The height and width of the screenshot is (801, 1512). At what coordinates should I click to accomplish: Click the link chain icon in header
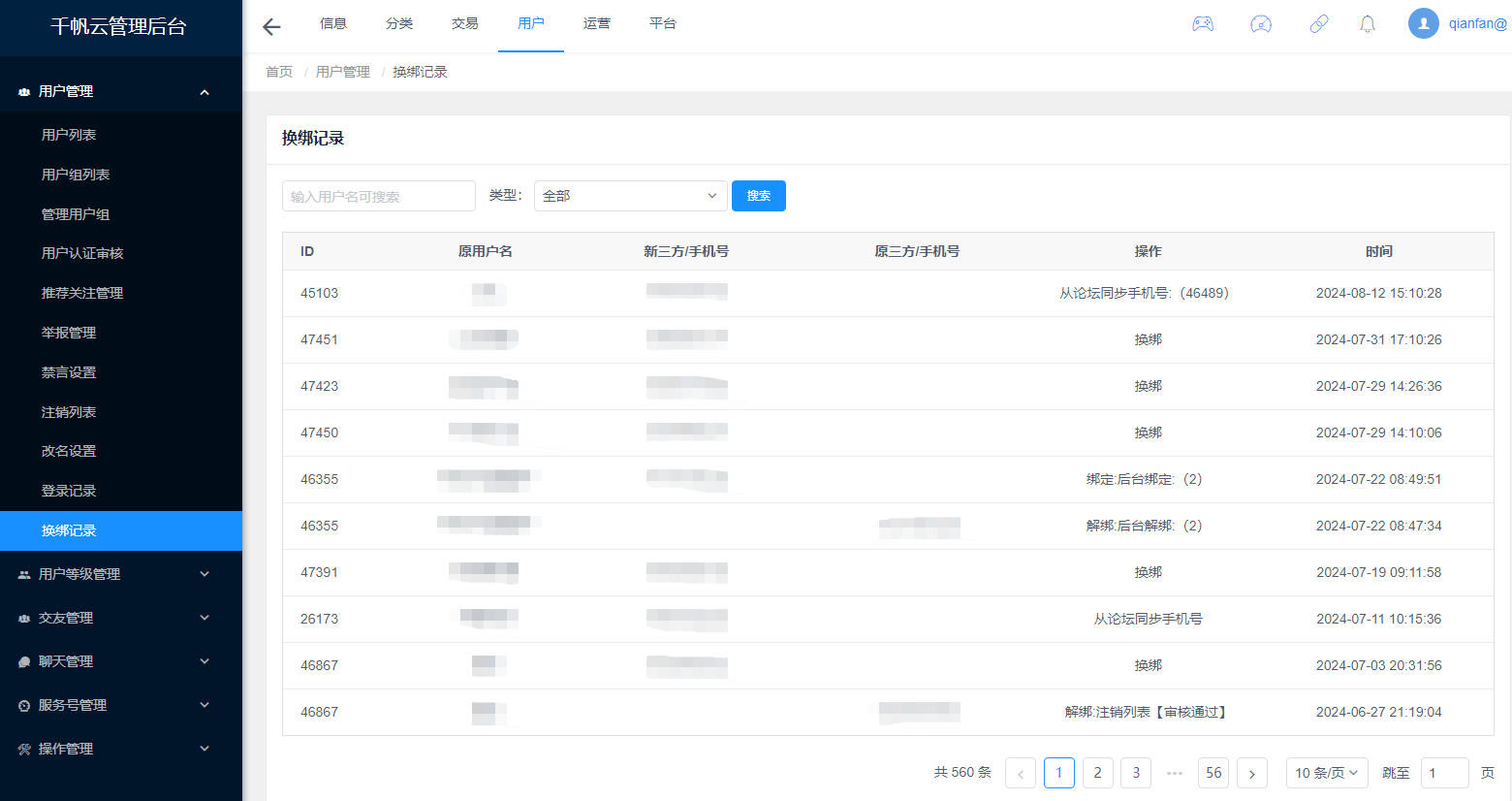(1319, 24)
